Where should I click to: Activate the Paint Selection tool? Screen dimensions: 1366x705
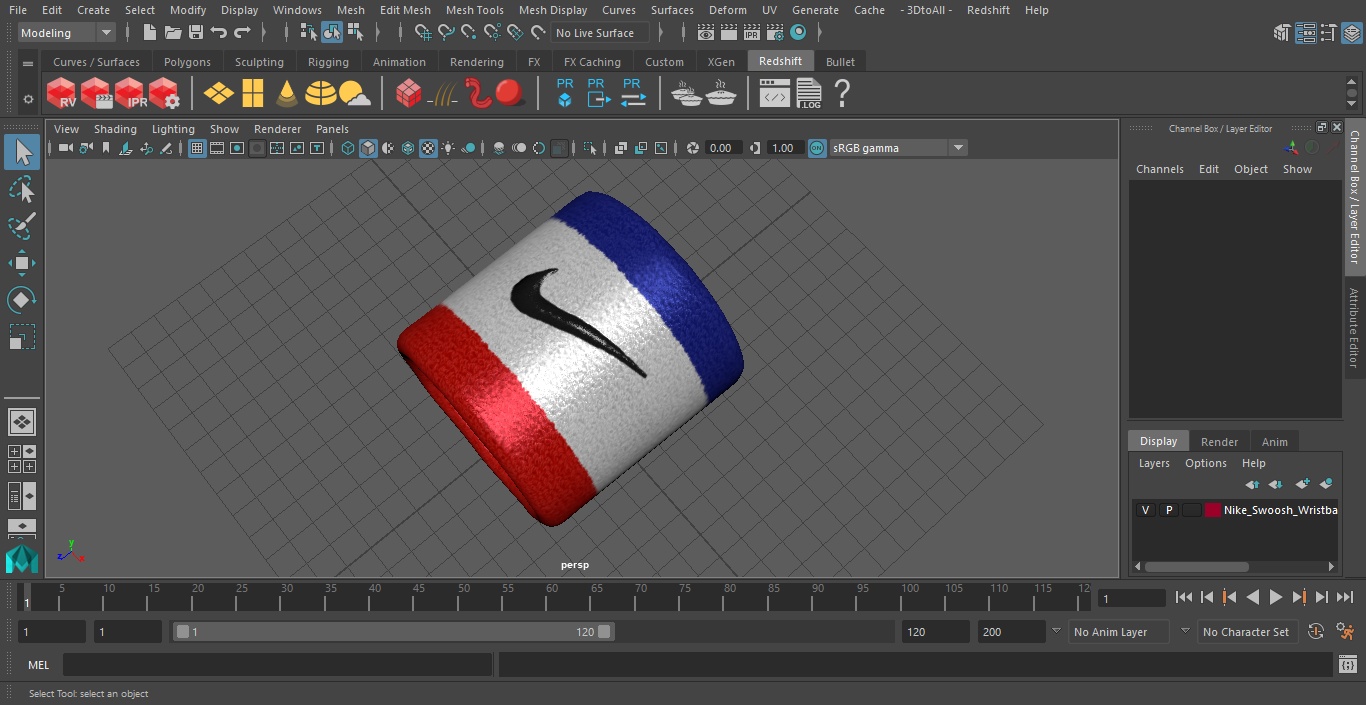pos(22,226)
